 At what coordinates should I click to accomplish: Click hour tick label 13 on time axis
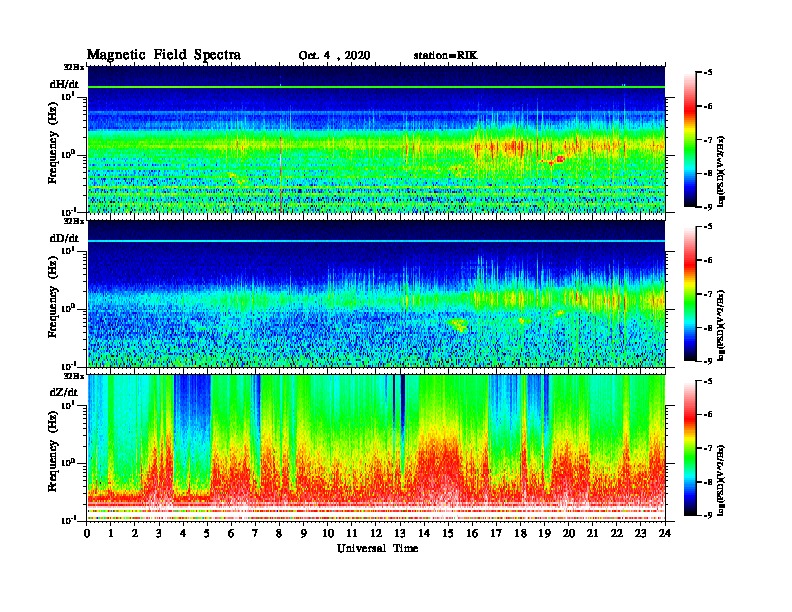[400, 533]
